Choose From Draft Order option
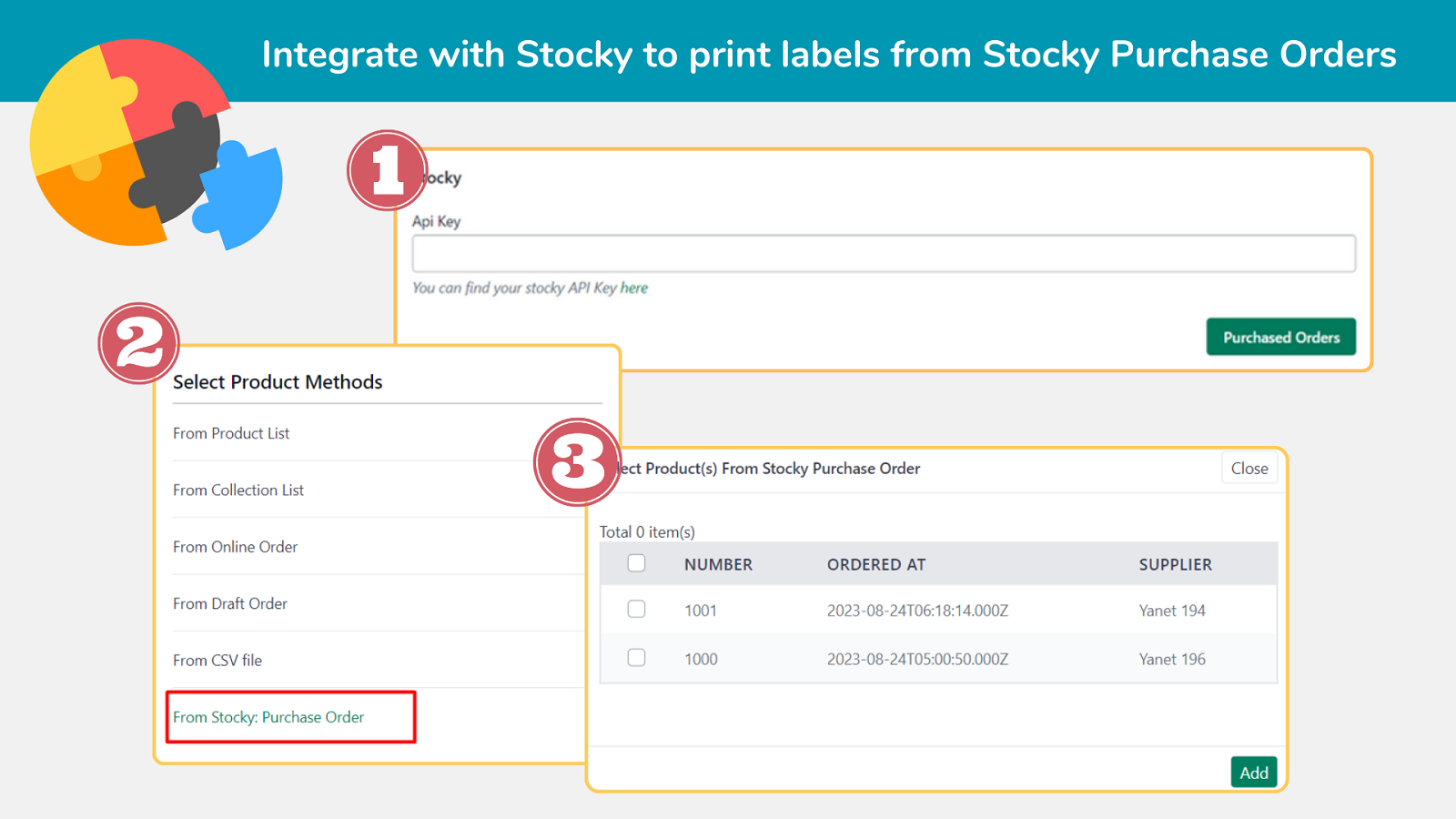1456x819 pixels. [x=229, y=603]
